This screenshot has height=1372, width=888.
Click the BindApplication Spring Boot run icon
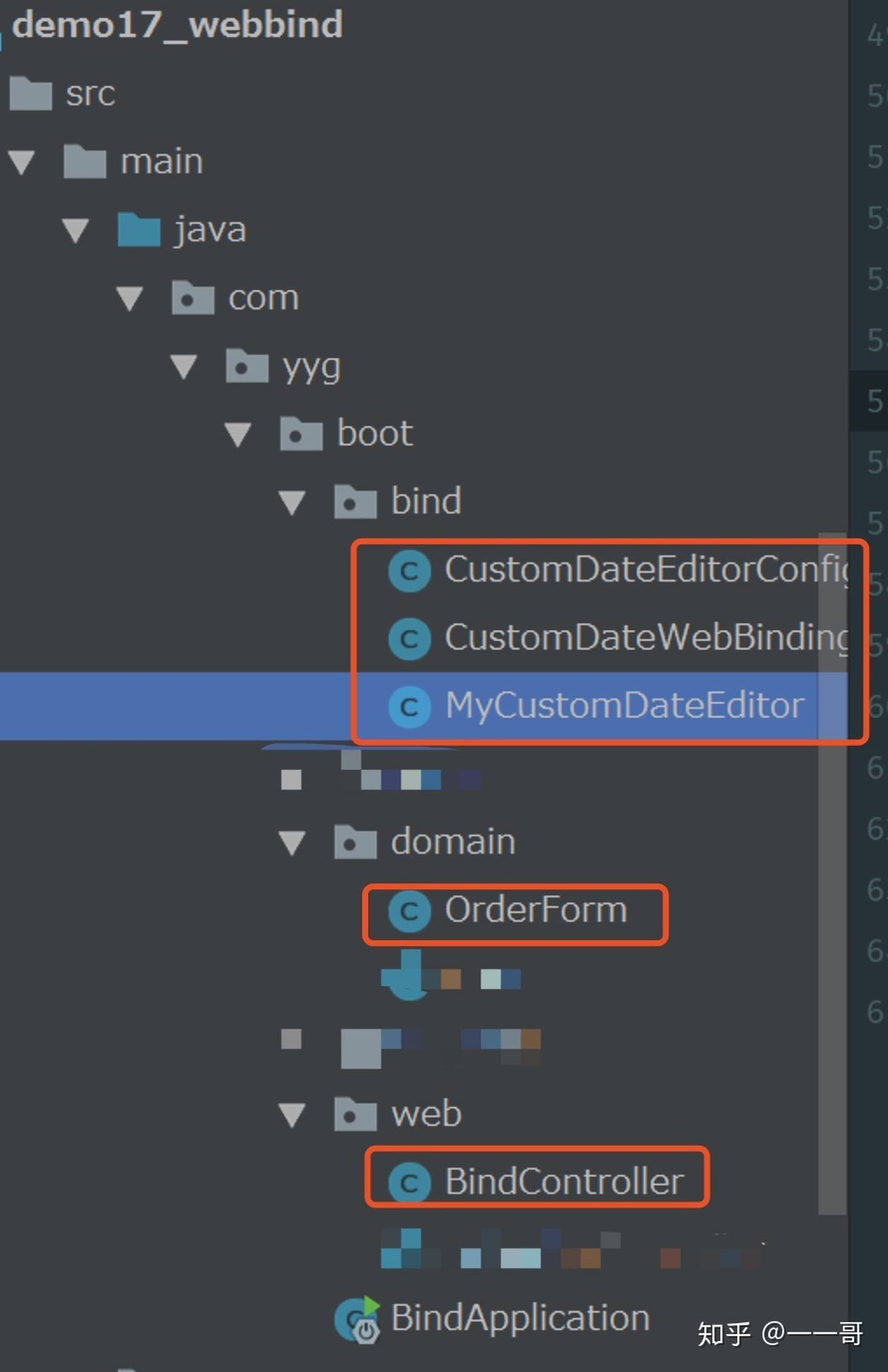pos(357,1320)
